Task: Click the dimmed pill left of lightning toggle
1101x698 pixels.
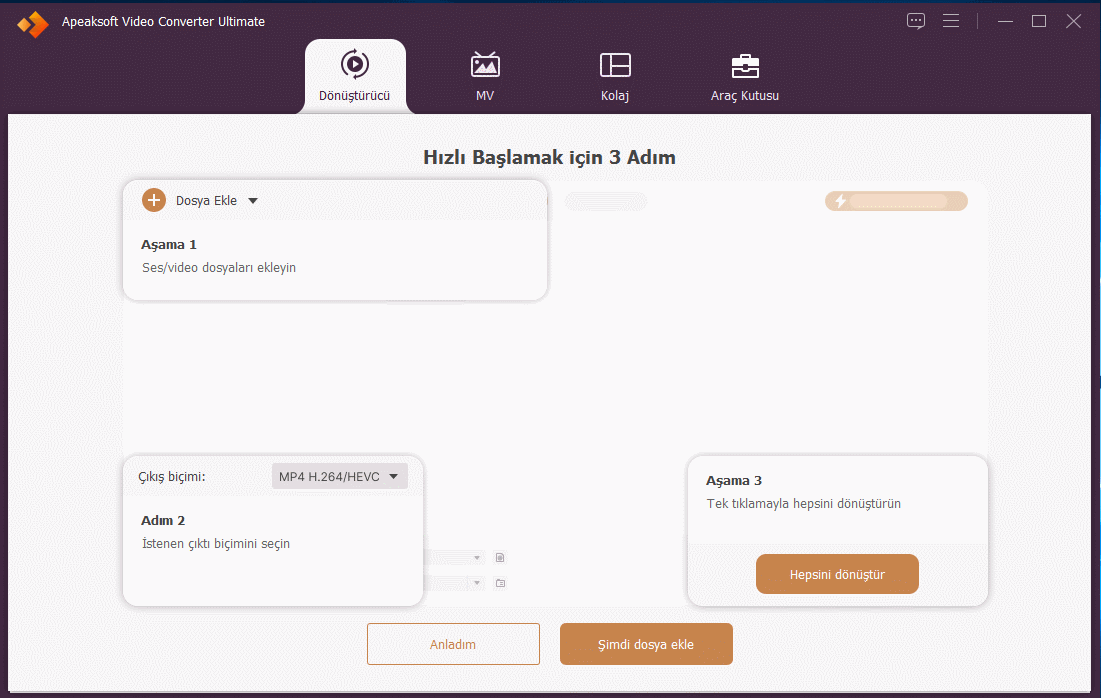Action: click(606, 202)
